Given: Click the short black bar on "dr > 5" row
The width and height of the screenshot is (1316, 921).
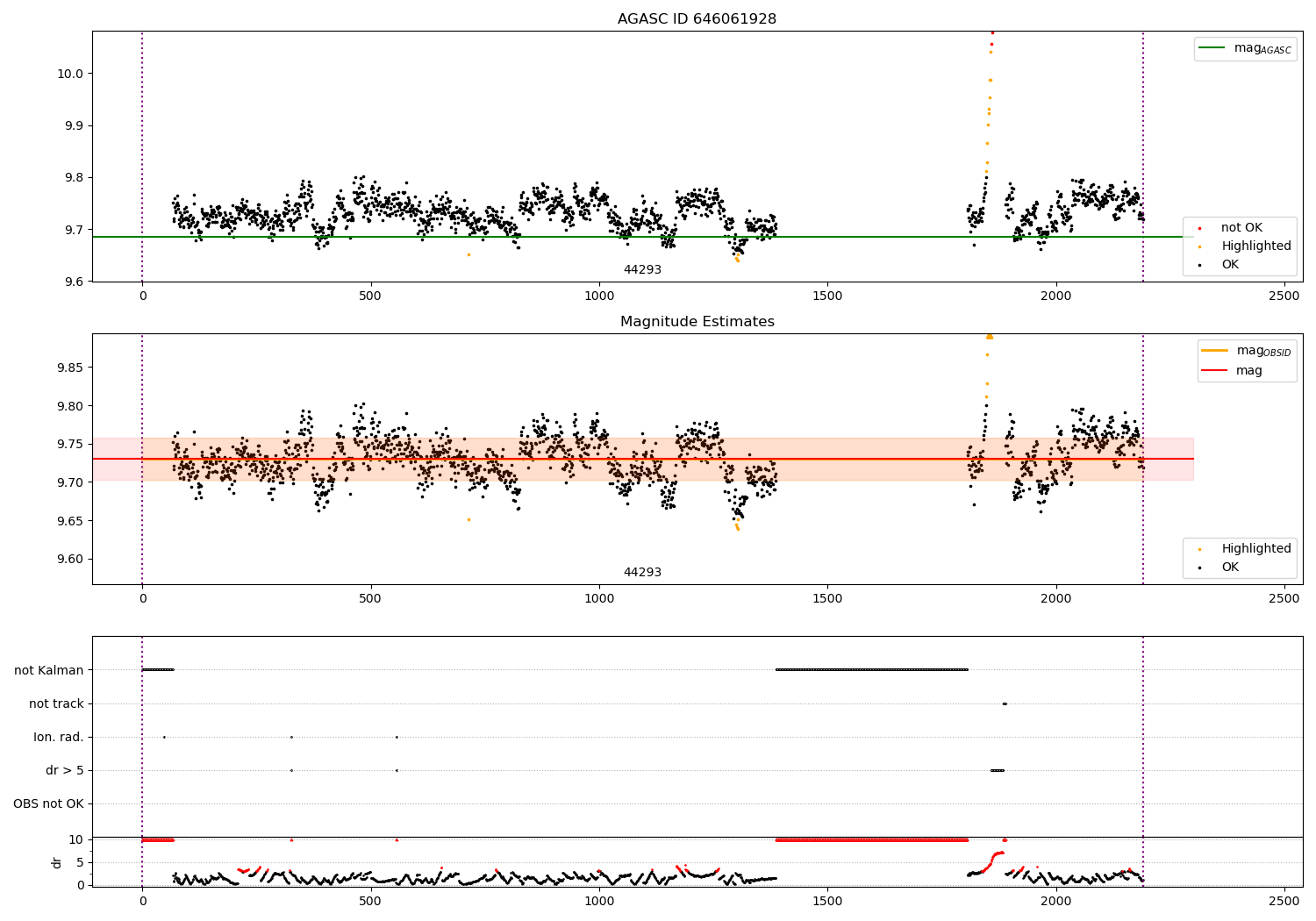Looking at the screenshot, I should pyautogui.click(x=998, y=770).
